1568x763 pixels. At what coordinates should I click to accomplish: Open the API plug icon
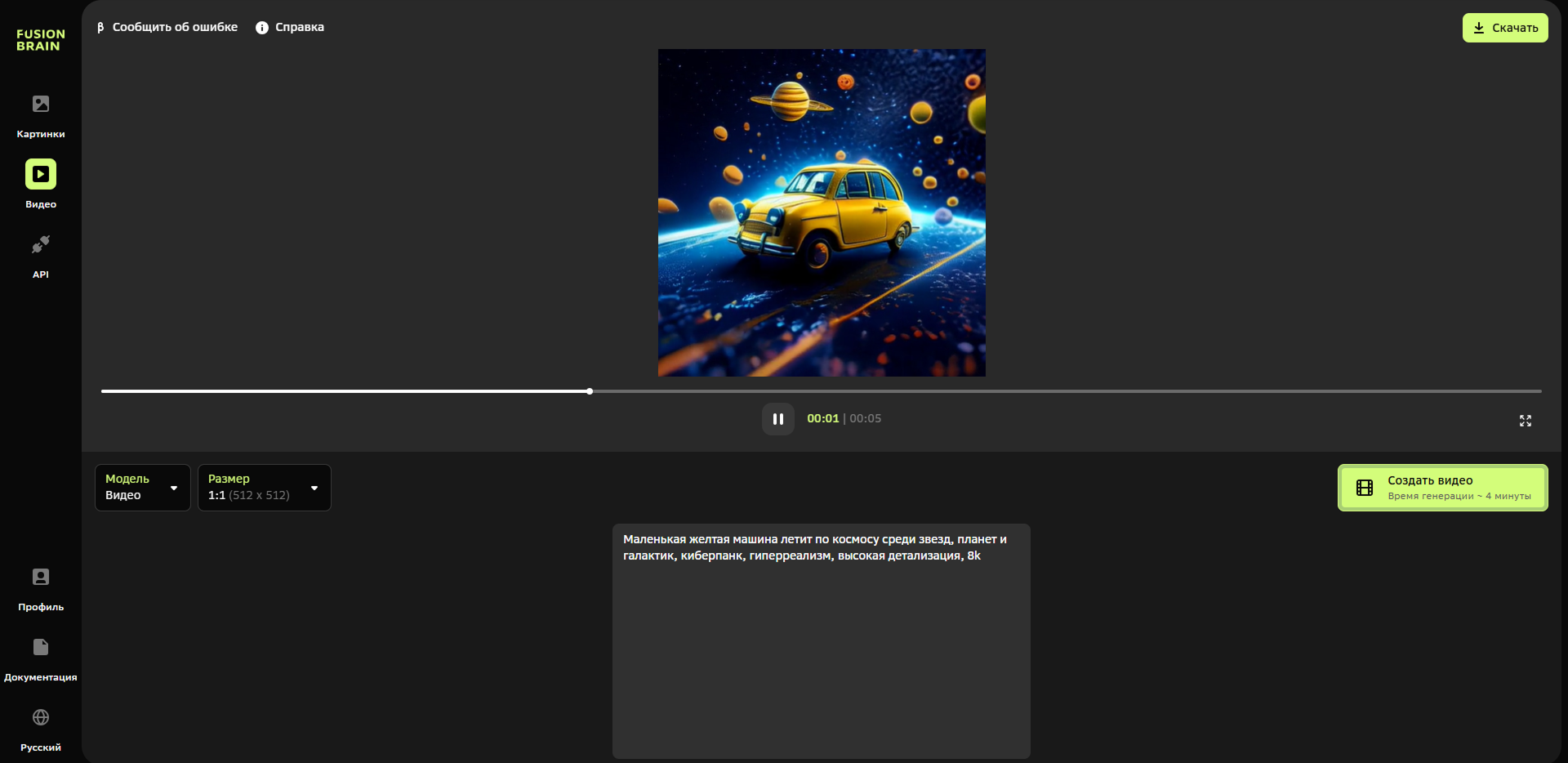[41, 244]
